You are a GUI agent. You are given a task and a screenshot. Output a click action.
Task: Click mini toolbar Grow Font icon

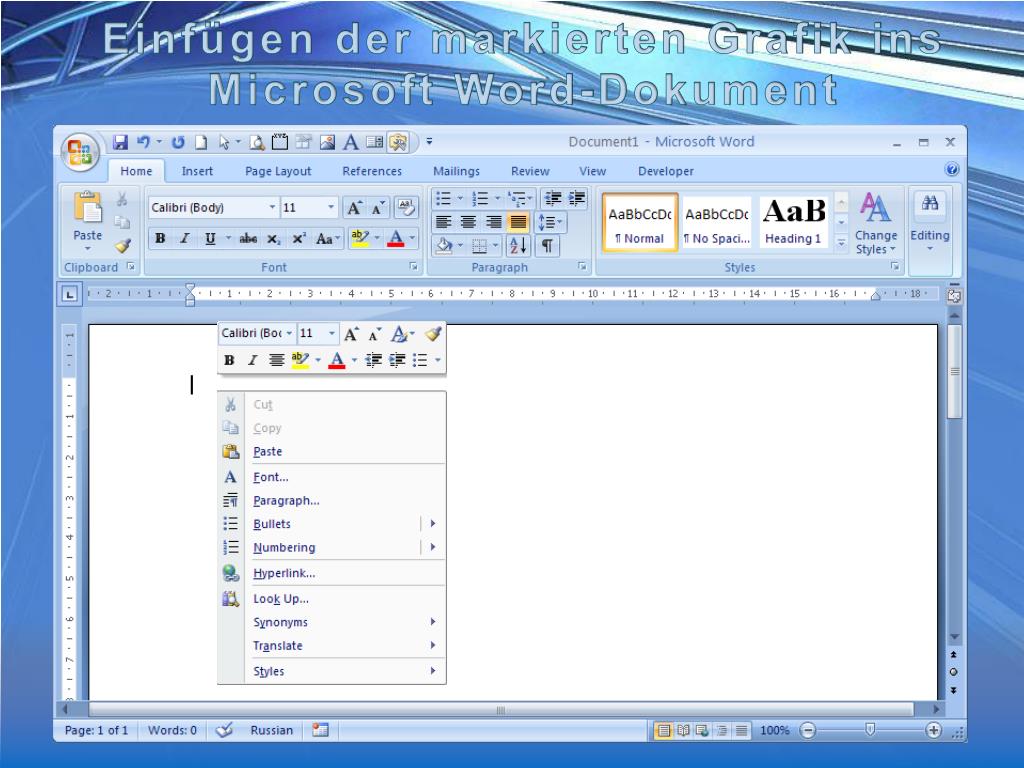click(x=351, y=334)
